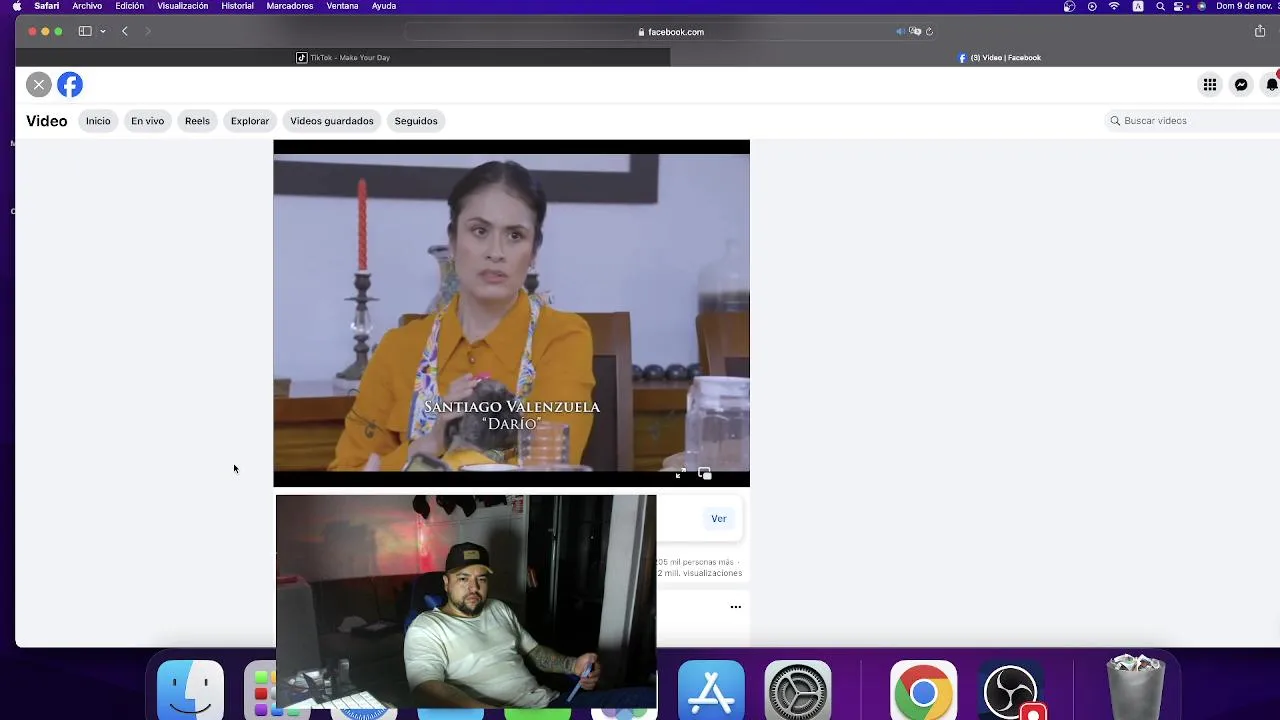Viewport: 1280px width, 720px height.
Task: Open the Archivo menu
Action: 87,6
